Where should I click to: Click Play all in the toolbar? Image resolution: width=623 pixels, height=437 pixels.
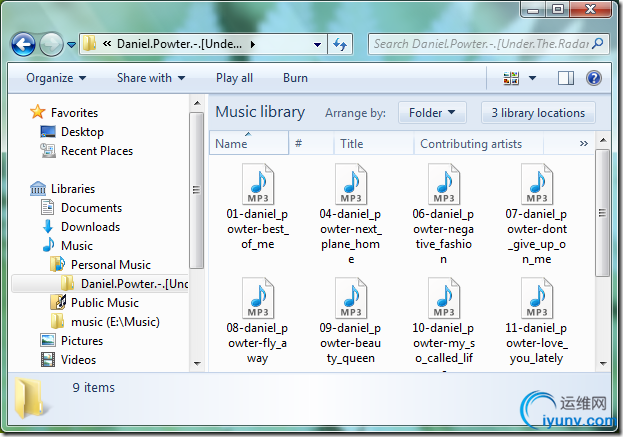click(x=234, y=78)
